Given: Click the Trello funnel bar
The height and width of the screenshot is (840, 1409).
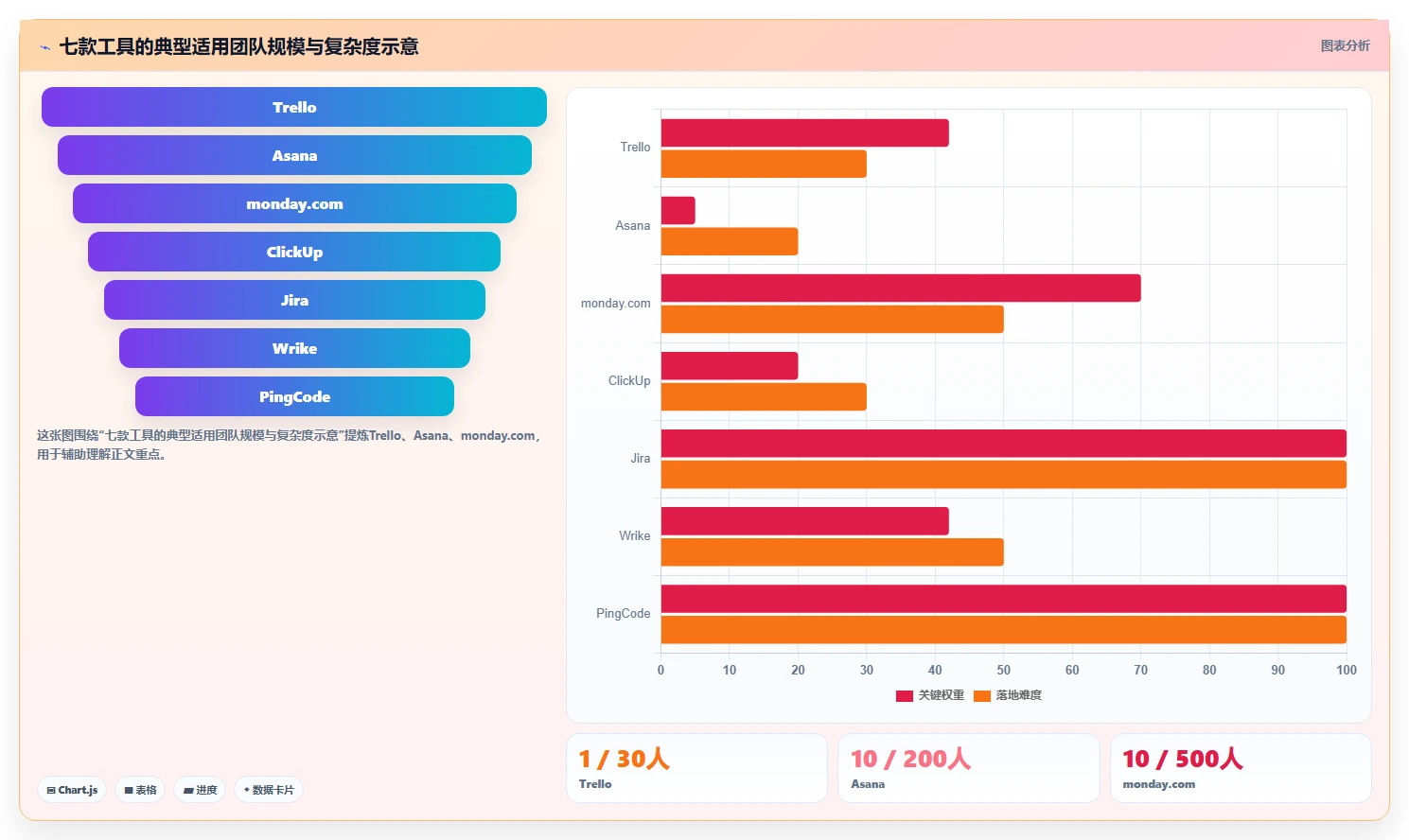Looking at the screenshot, I should (294, 107).
